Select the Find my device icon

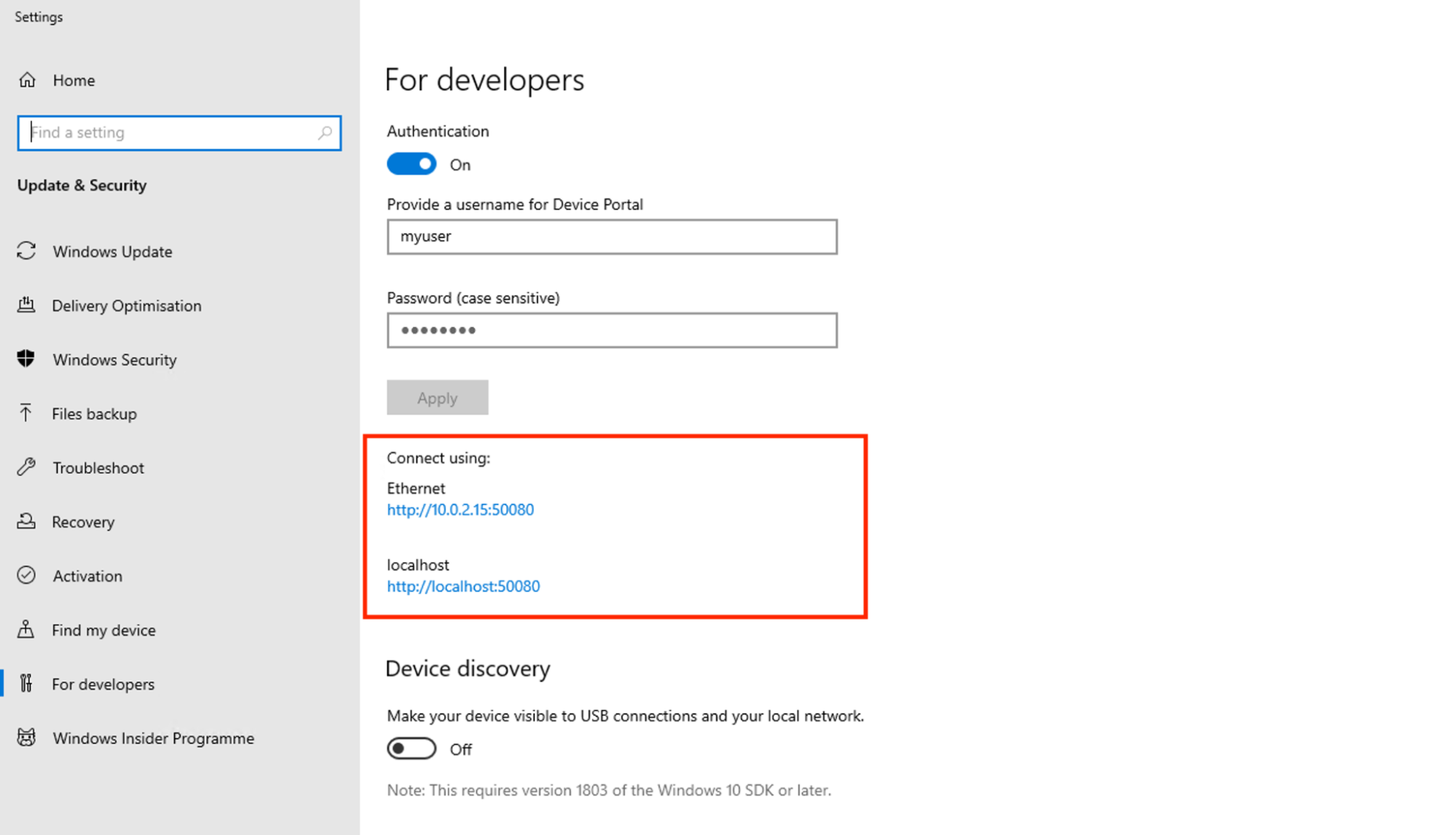27,629
